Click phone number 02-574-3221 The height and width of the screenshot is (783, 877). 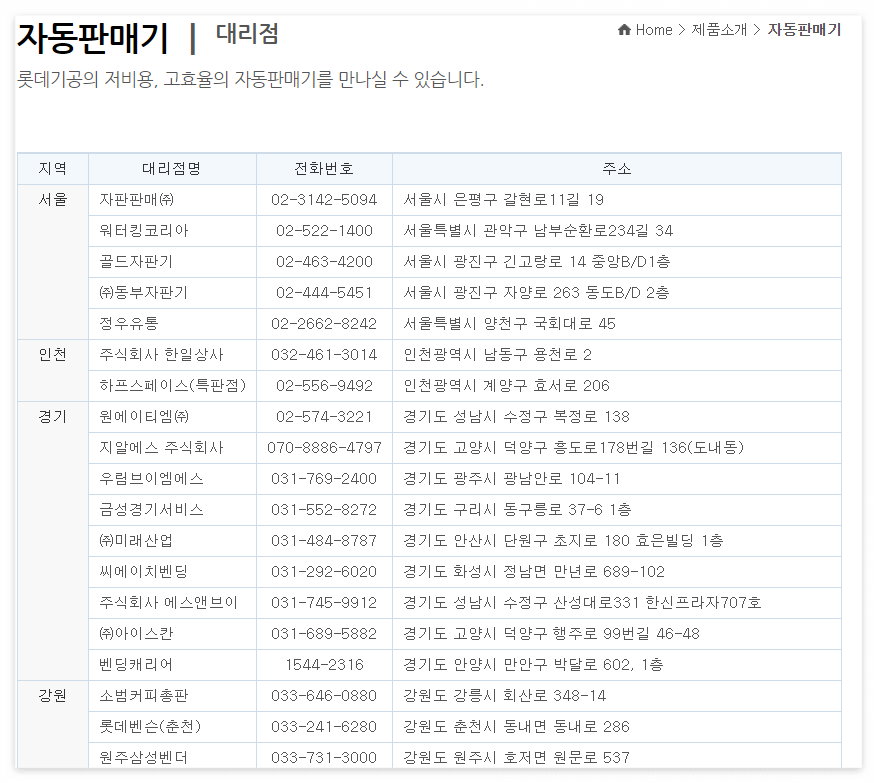click(x=324, y=417)
